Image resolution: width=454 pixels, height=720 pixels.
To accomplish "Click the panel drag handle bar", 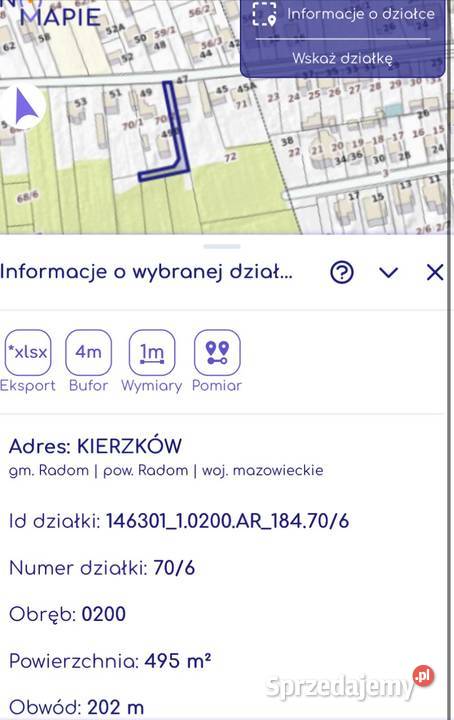I will [222, 246].
